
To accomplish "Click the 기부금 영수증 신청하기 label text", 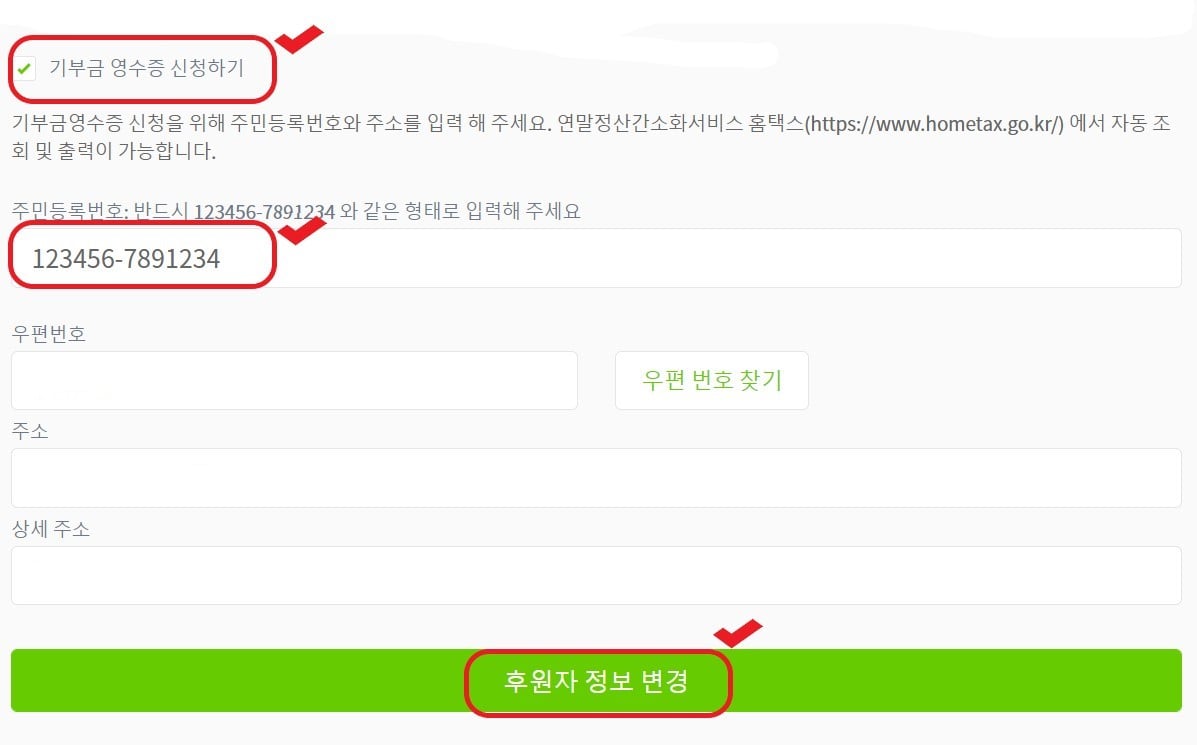I will (x=147, y=68).
